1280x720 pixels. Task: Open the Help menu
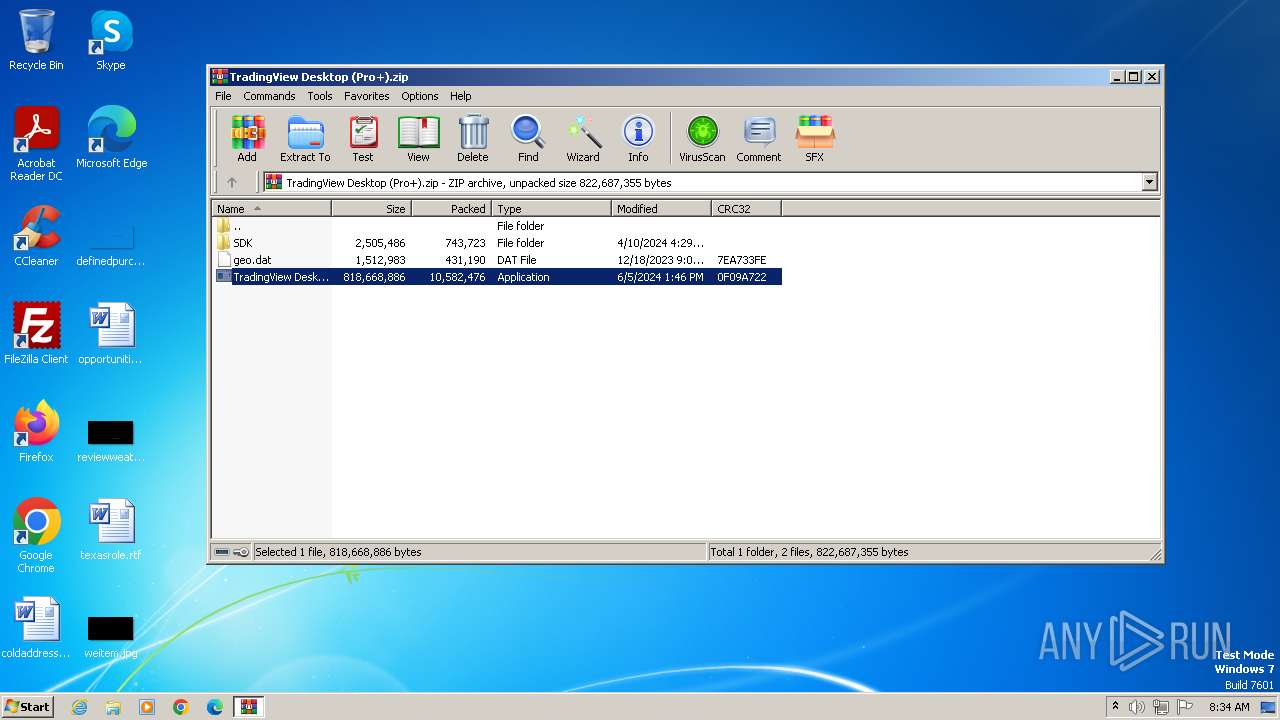coord(460,96)
